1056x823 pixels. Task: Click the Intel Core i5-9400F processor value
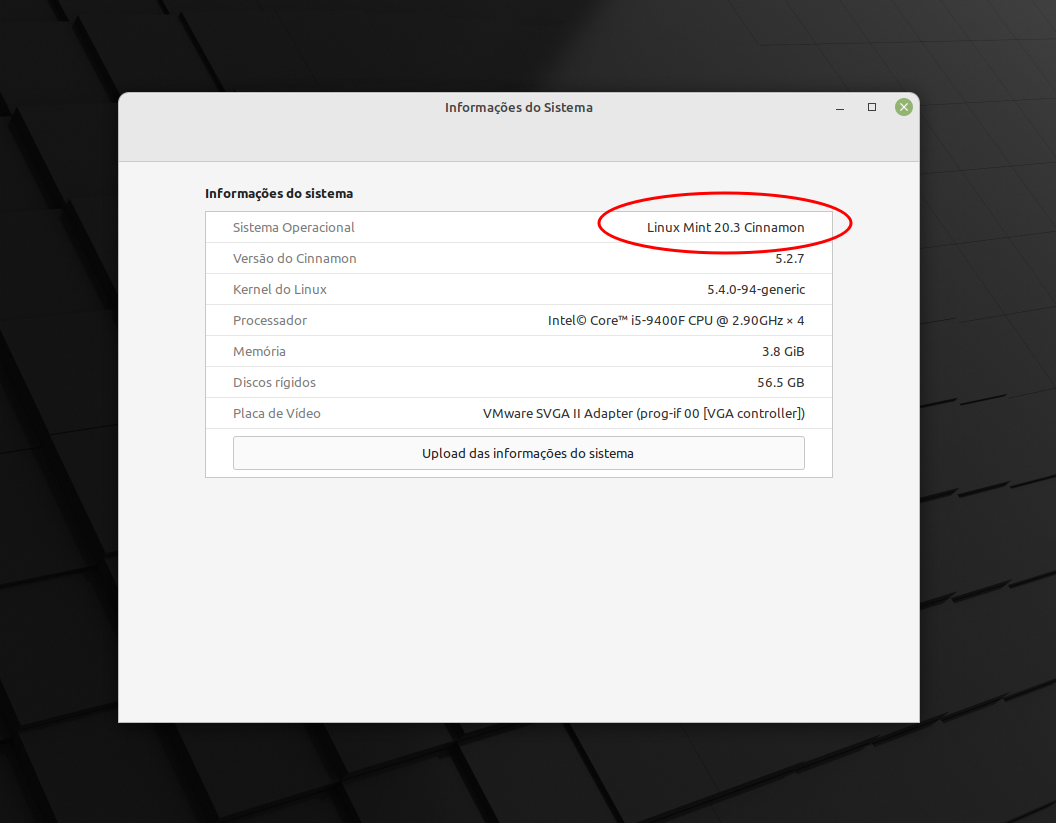pos(675,320)
